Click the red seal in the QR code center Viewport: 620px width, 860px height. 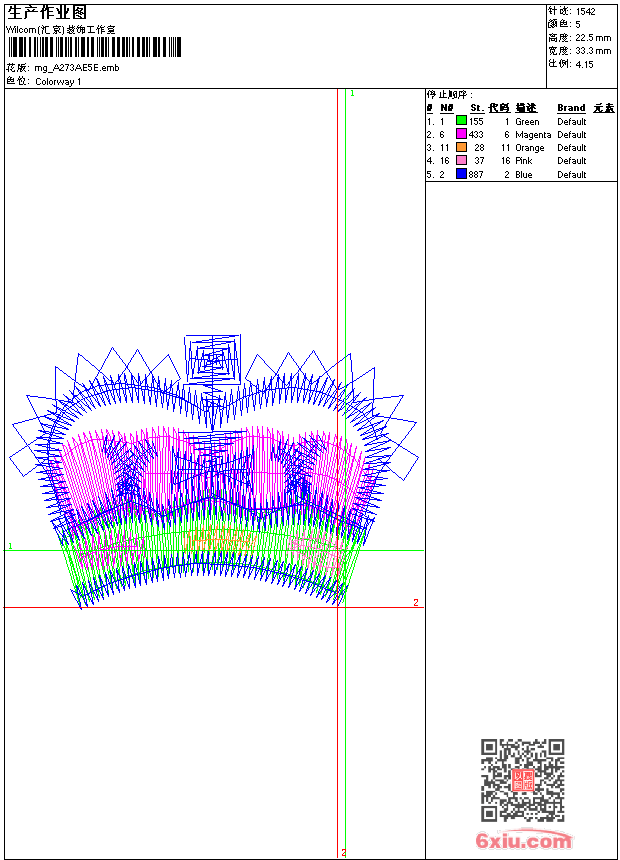tap(522, 780)
